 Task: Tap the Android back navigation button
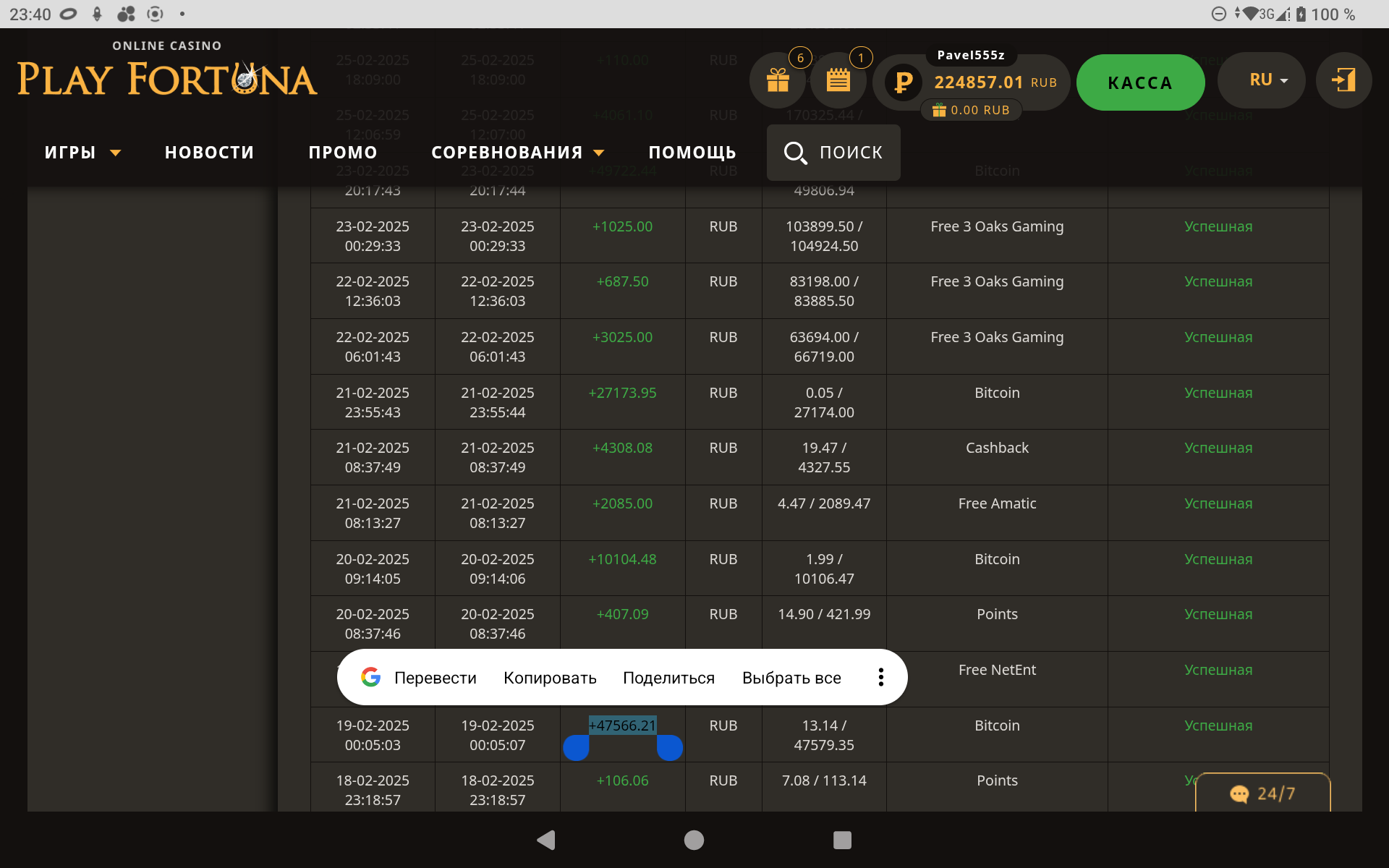(546, 840)
